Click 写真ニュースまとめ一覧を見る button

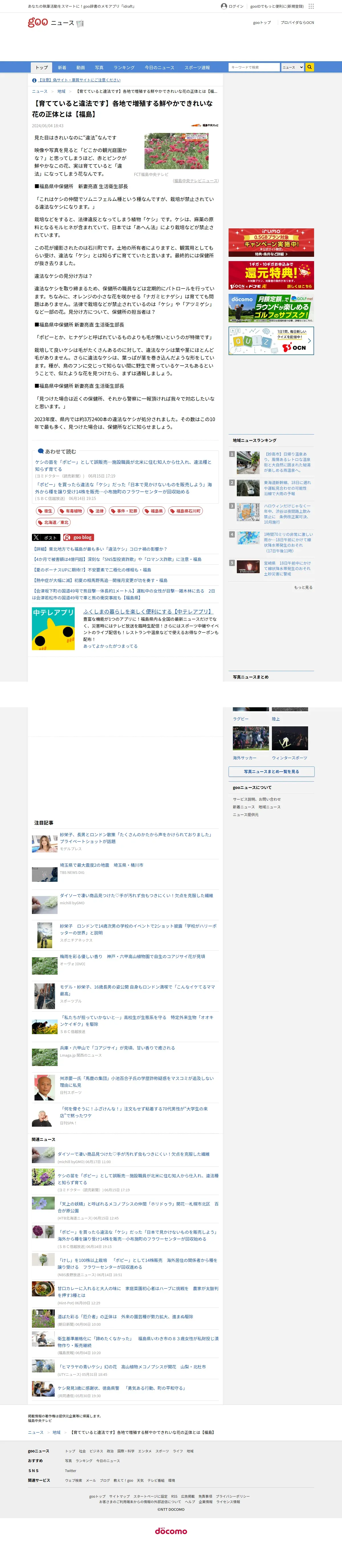coord(271,771)
